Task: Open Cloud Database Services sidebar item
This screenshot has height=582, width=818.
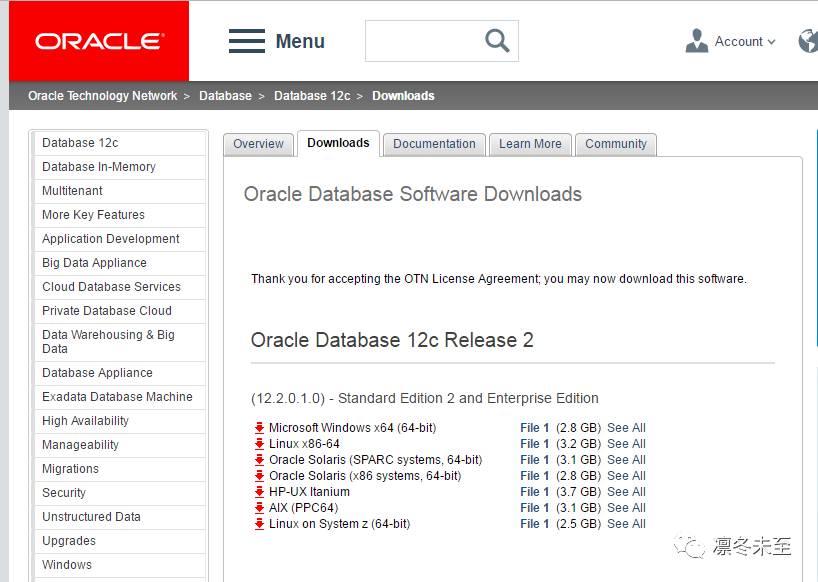Action: [x=120, y=287]
